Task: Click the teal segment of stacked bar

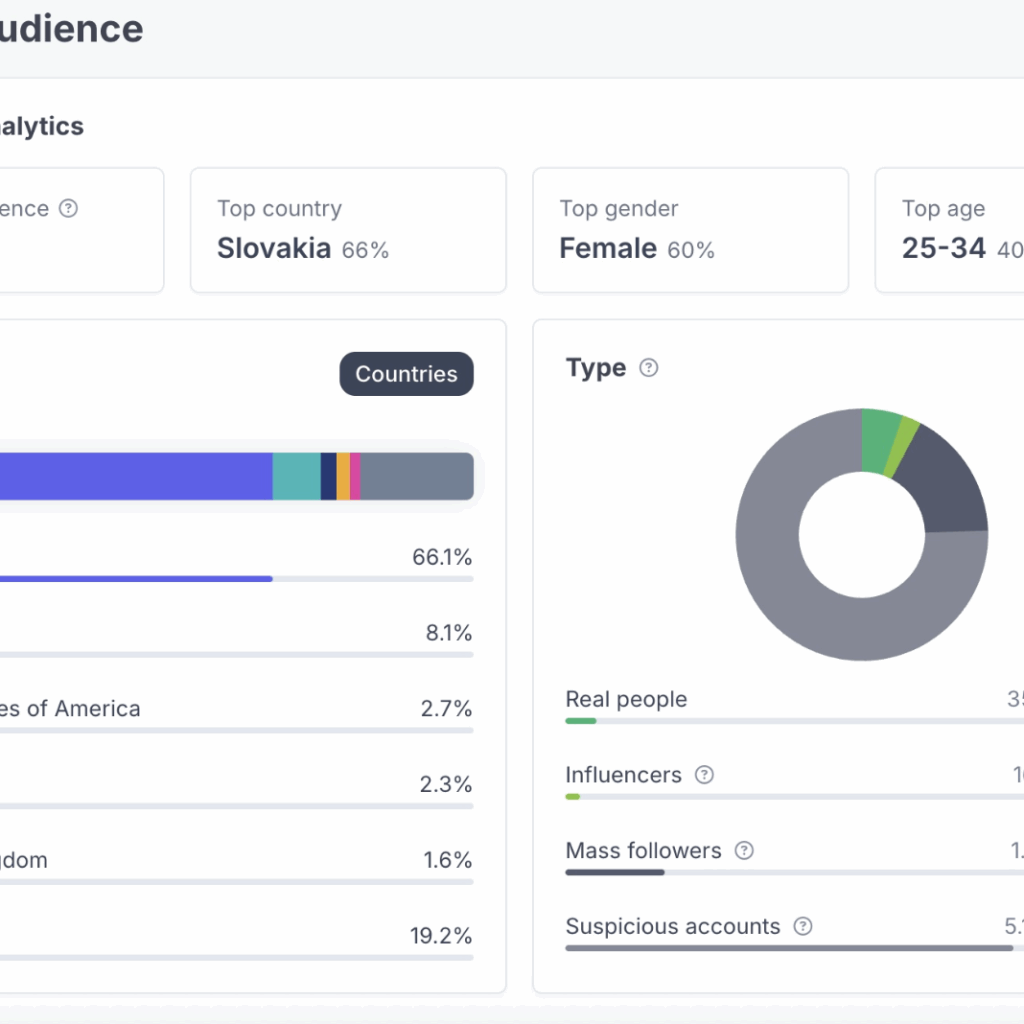Action: [296, 476]
